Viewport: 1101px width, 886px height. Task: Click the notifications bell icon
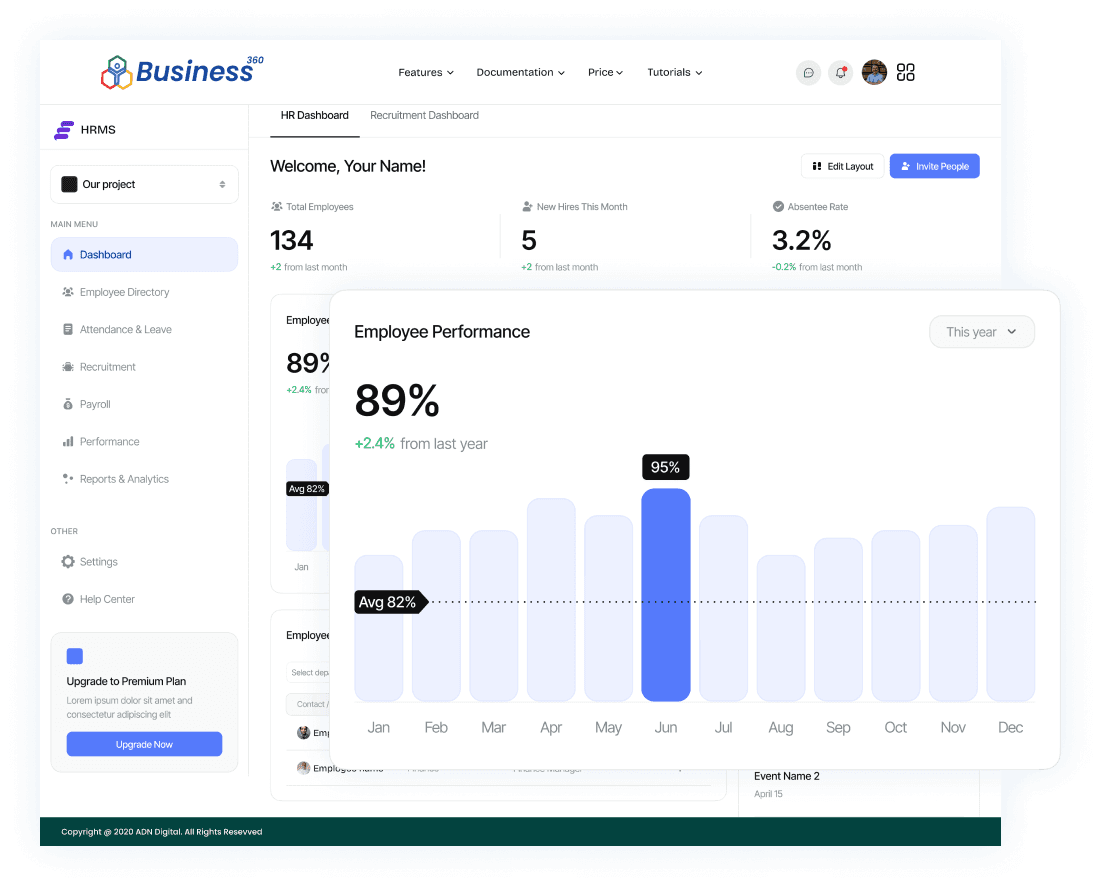[x=840, y=72]
